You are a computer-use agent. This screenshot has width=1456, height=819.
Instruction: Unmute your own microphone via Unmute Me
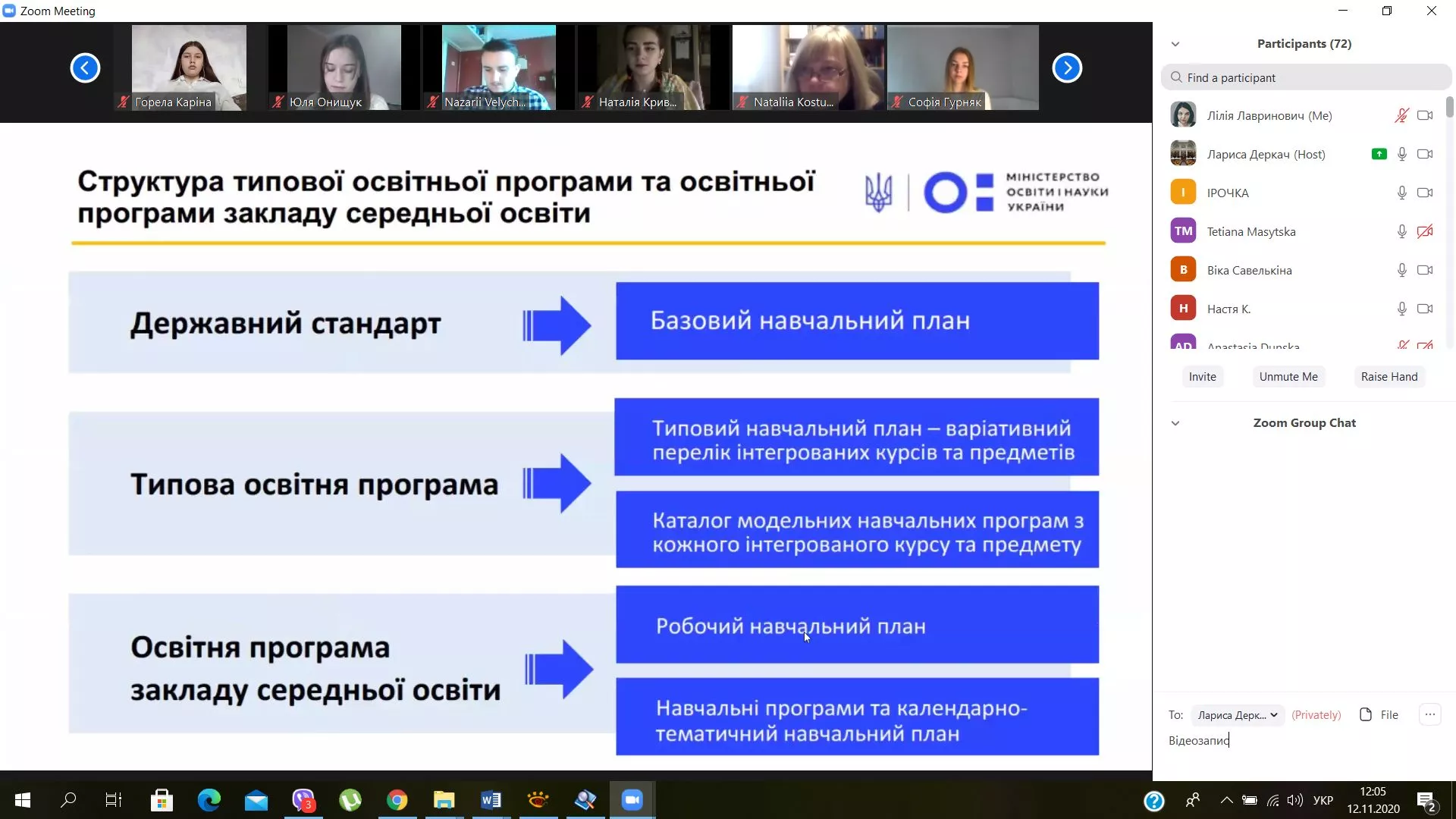(1288, 376)
